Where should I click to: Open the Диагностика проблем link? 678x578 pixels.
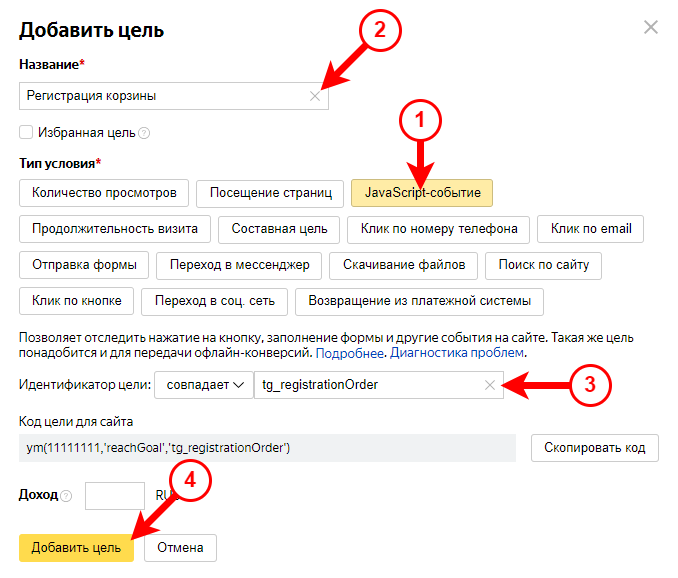pos(456,354)
